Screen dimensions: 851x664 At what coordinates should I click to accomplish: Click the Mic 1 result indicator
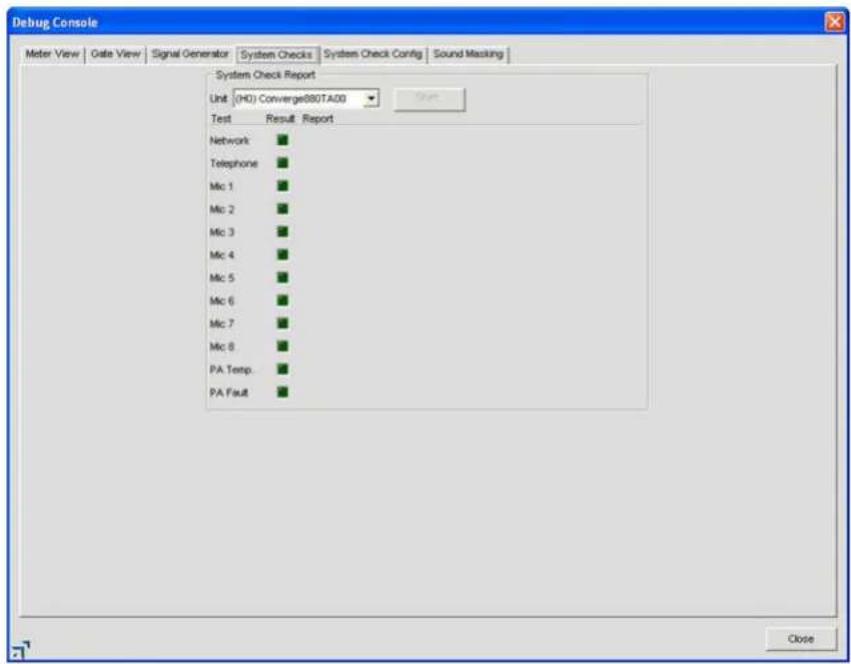(283, 186)
